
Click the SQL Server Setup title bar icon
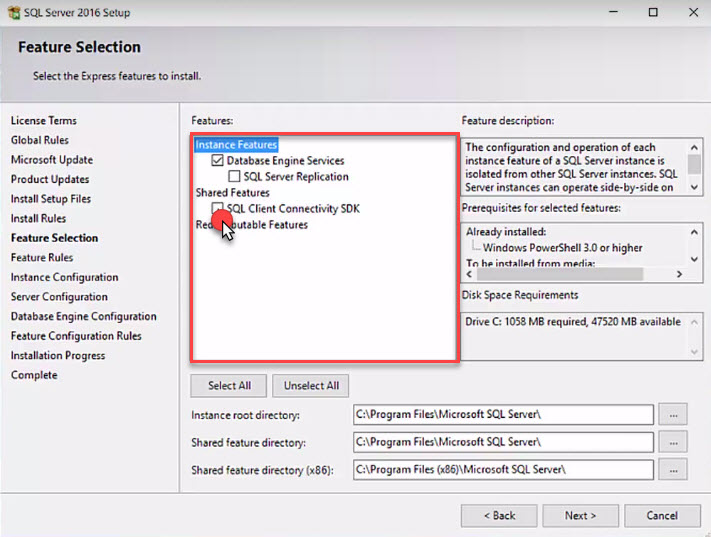[14, 12]
